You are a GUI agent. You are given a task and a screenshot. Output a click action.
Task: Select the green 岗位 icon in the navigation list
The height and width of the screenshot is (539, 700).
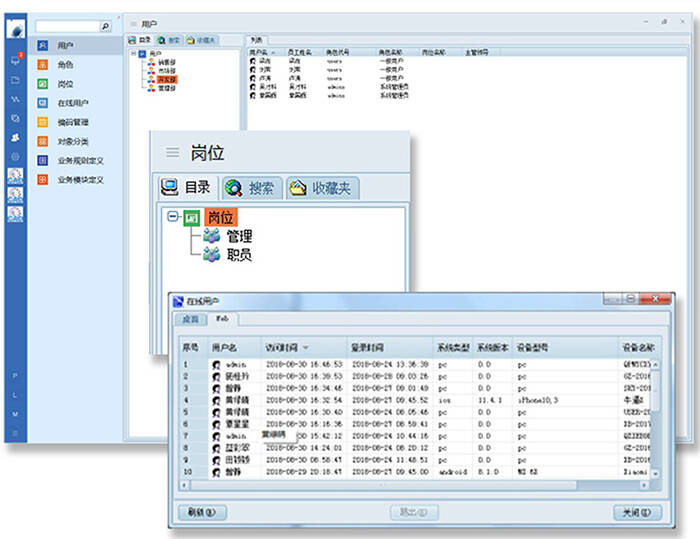coord(43,84)
